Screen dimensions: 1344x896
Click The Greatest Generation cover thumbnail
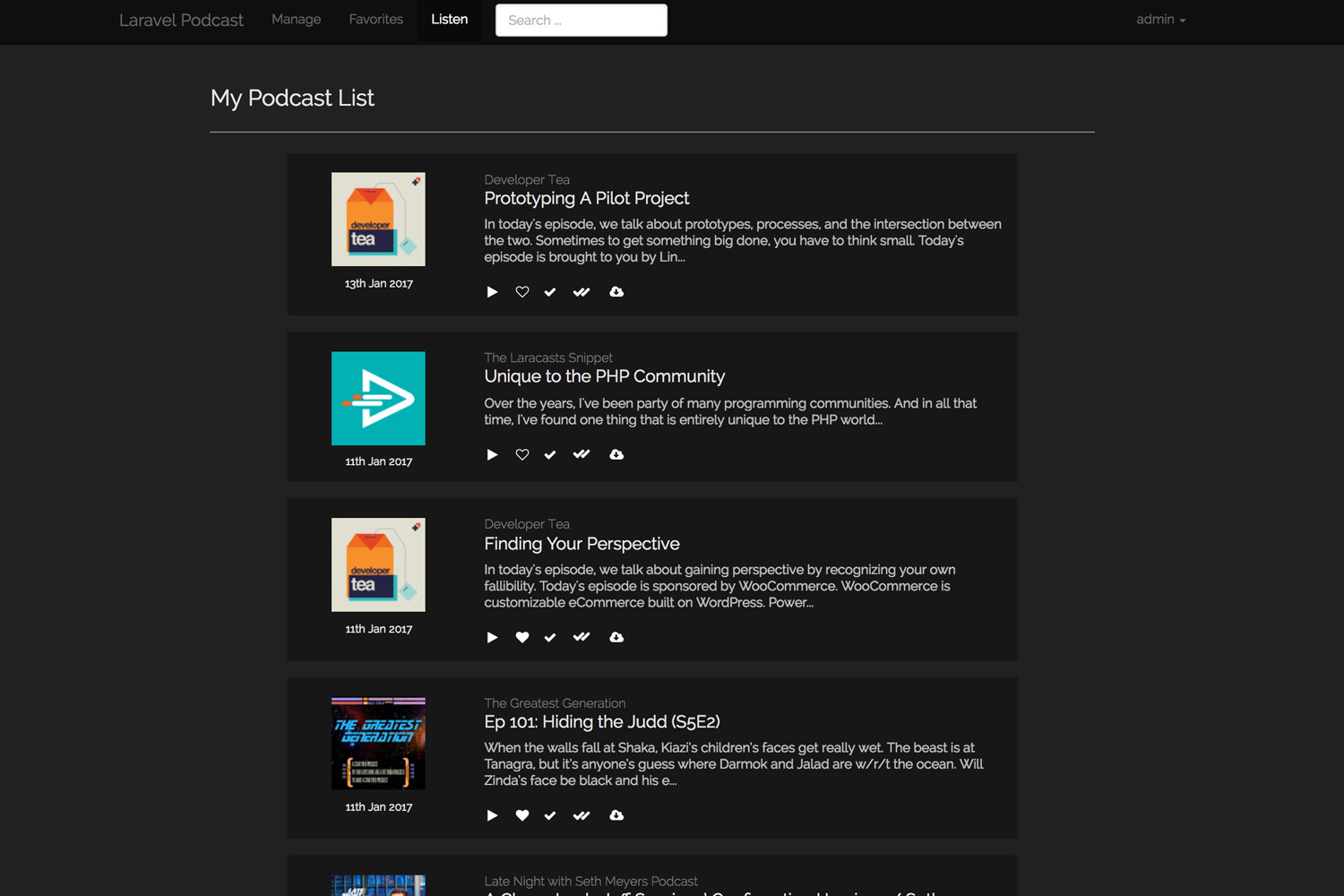click(378, 744)
